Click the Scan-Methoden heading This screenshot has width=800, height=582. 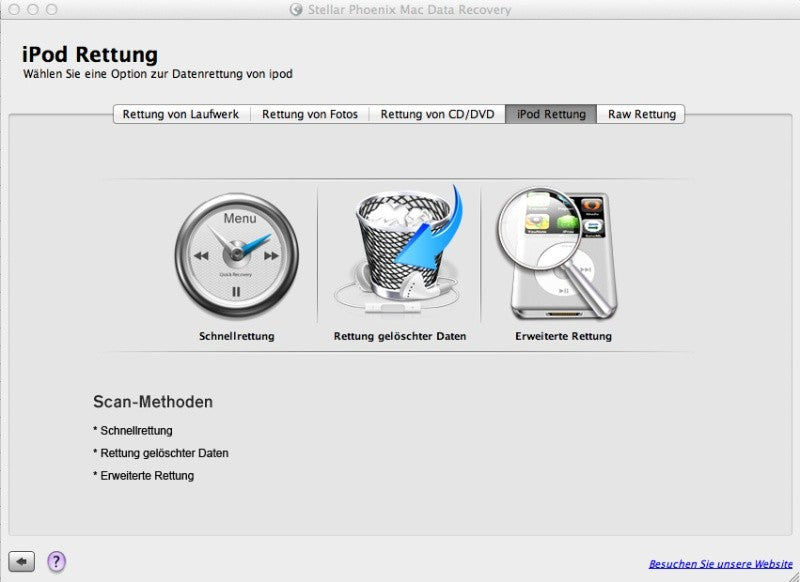point(153,402)
